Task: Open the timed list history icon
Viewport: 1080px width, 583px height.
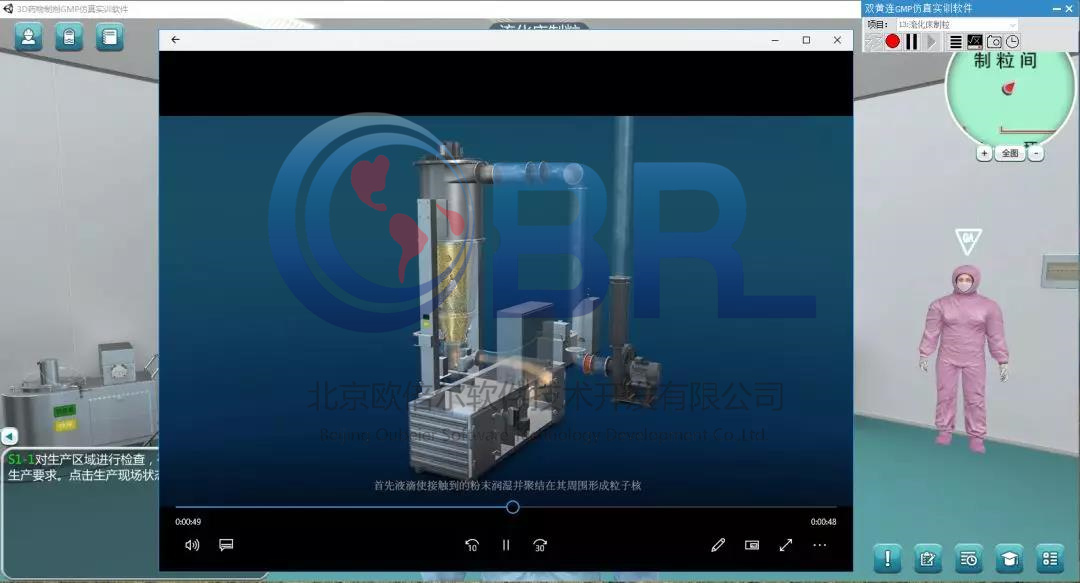Action: click(968, 558)
